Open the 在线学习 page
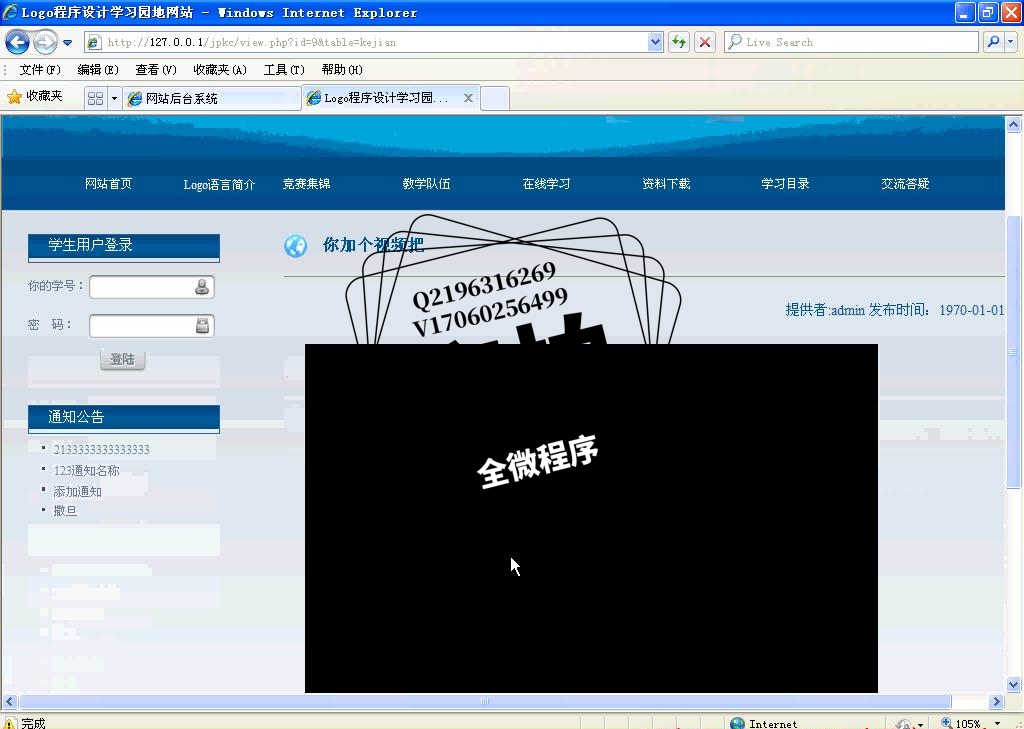The image size is (1024, 729). pos(546,184)
